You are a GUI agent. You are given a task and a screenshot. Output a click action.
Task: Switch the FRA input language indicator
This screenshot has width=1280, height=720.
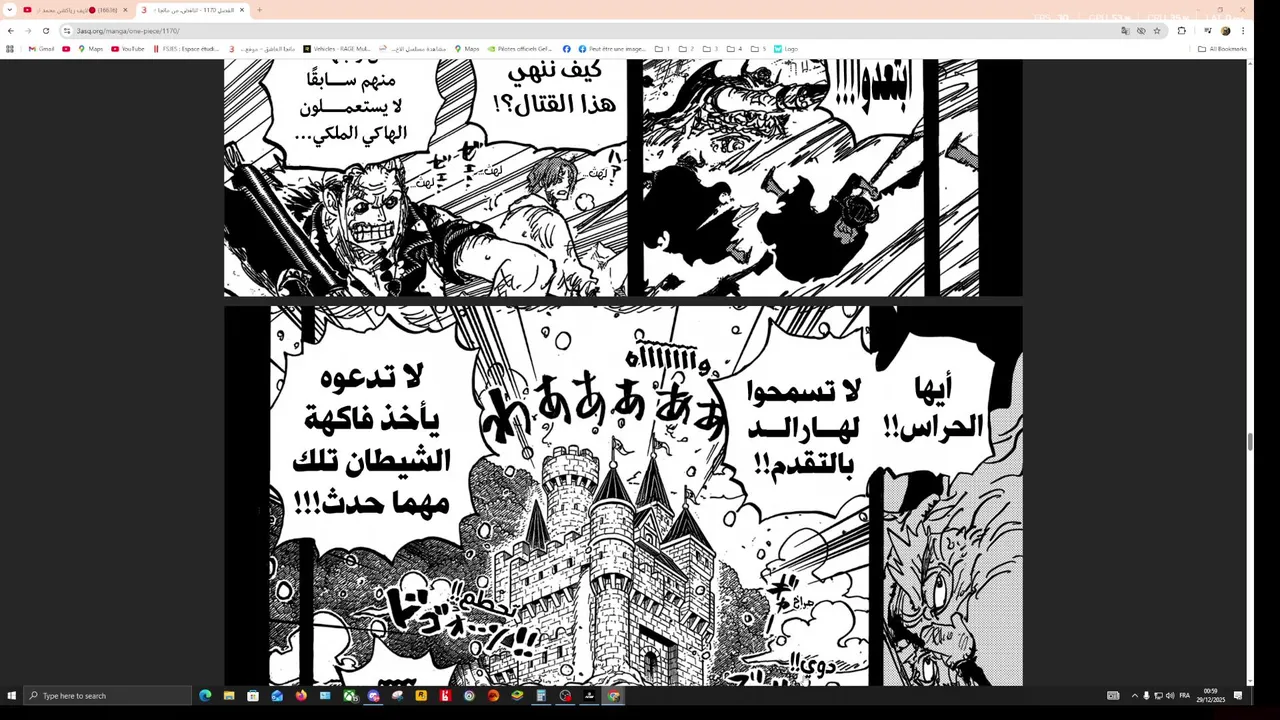[1185, 696]
